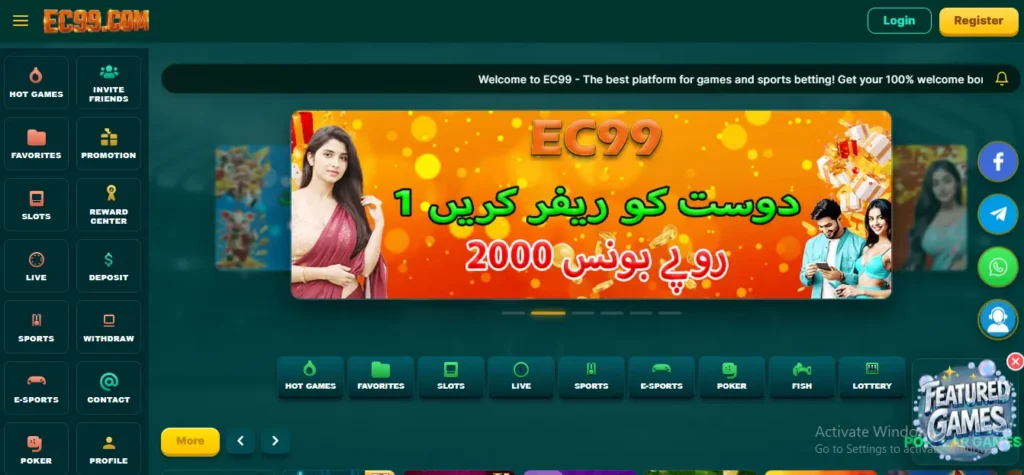Image resolution: width=1024 pixels, height=475 pixels.
Task: Switch to the Fish category tab
Action: [802, 376]
